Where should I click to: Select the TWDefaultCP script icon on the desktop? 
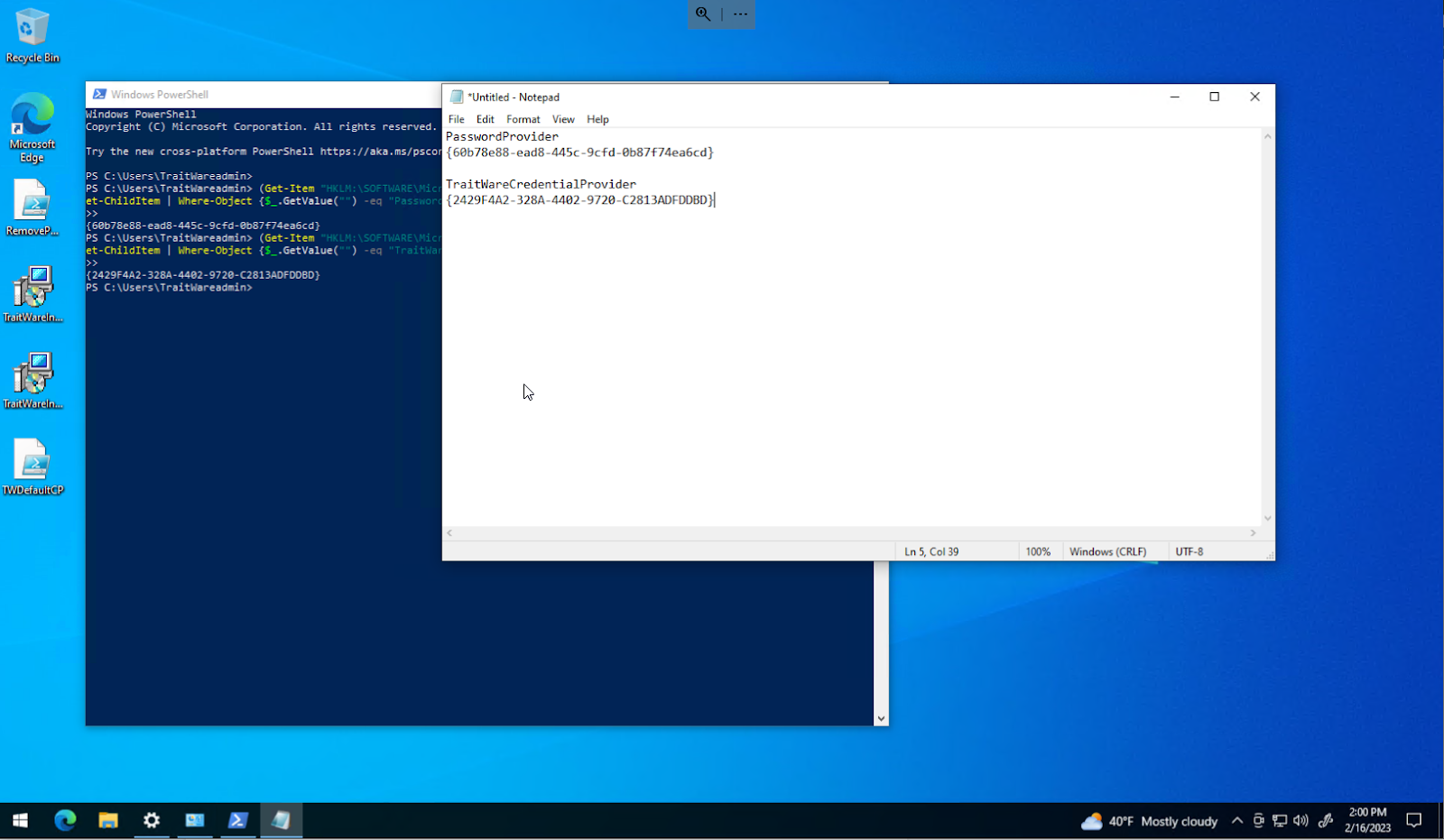point(32,466)
